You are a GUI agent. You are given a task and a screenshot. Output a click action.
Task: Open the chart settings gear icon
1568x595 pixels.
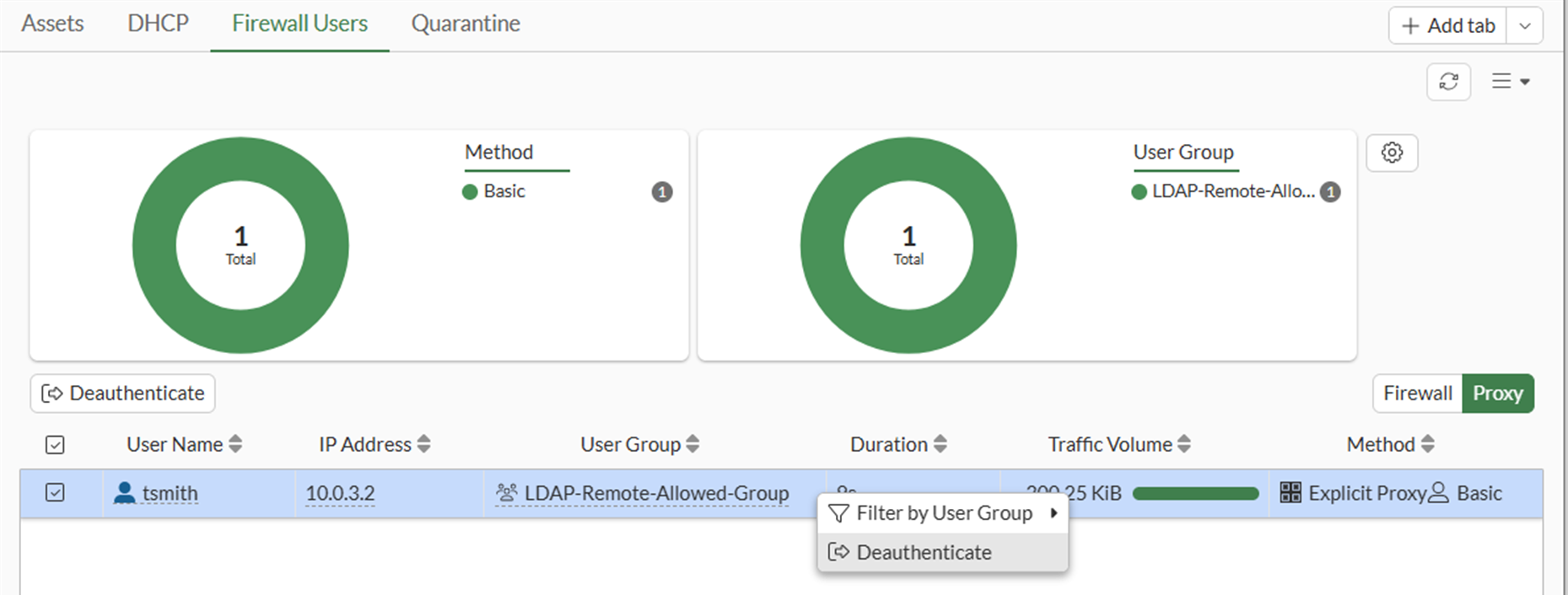coord(1392,153)
